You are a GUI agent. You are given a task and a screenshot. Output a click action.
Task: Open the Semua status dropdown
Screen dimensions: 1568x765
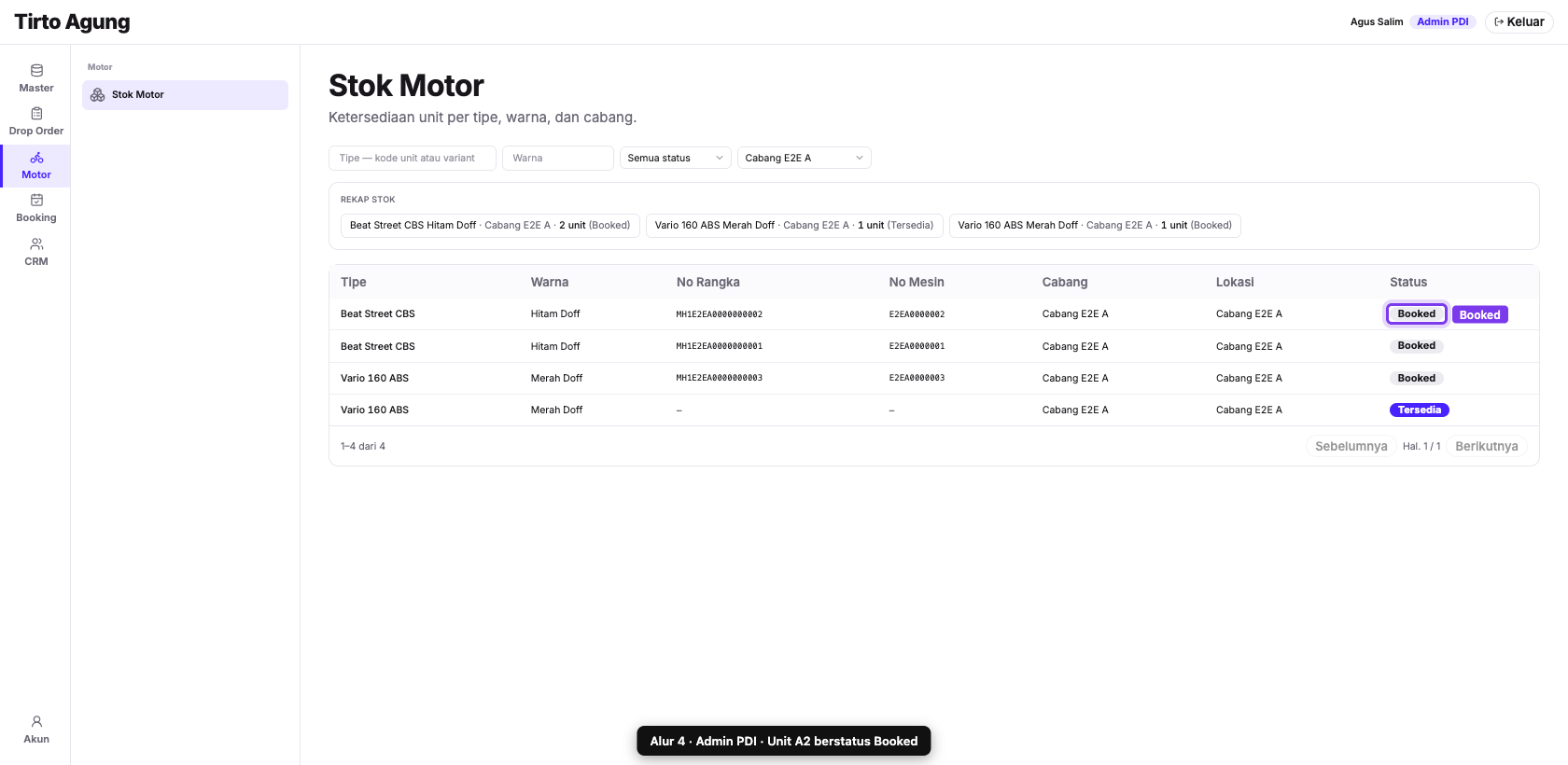pos(676,158)
